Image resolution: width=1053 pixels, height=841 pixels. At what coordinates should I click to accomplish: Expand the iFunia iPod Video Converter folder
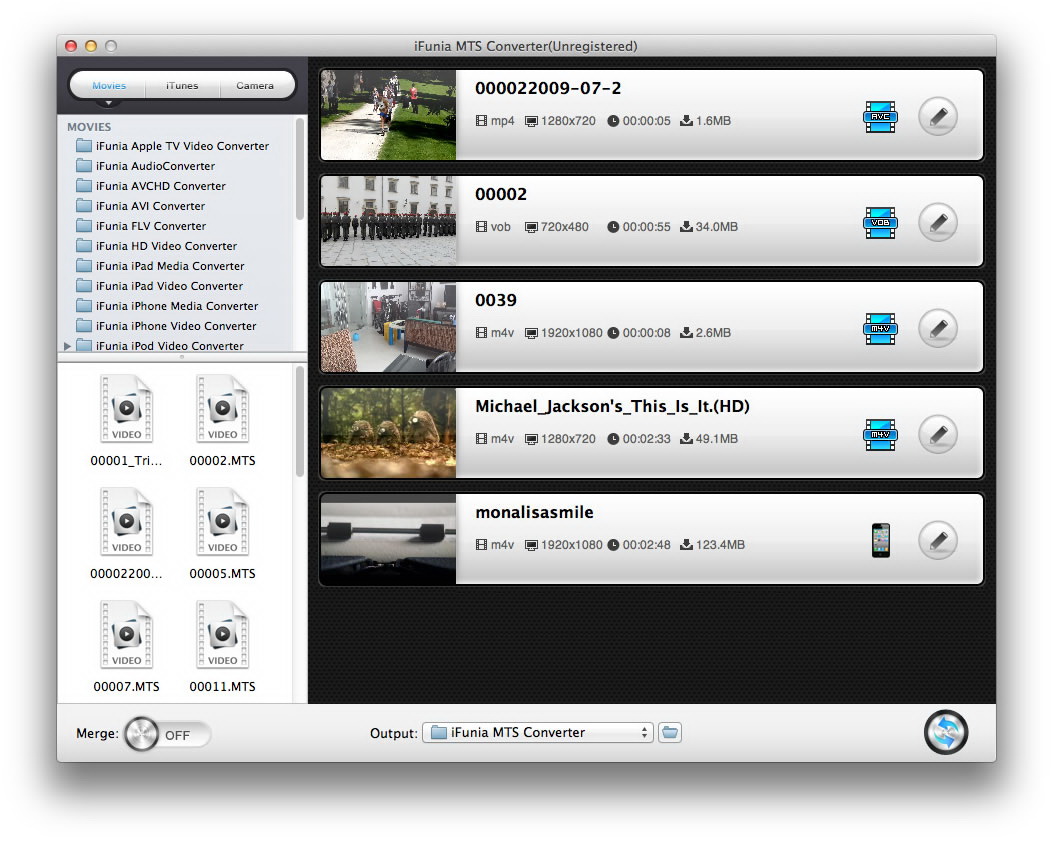click(67, 346)
